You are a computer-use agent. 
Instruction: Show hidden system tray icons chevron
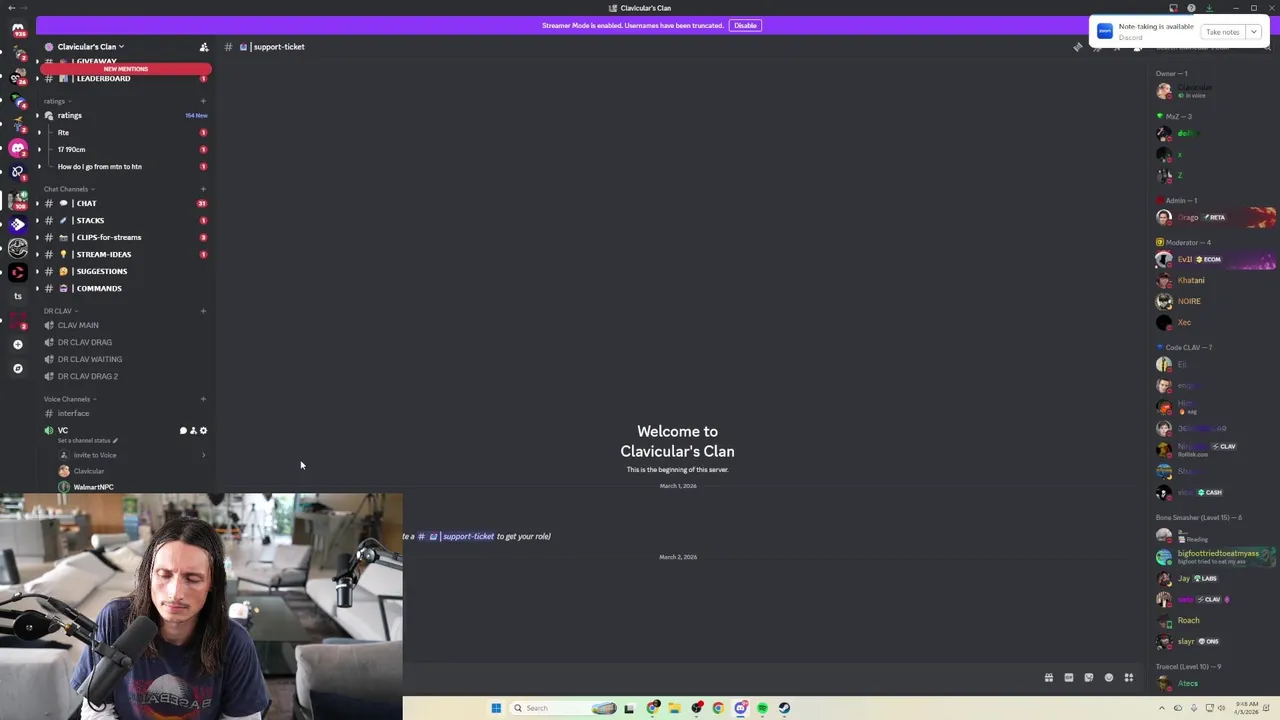point(1162,708)
